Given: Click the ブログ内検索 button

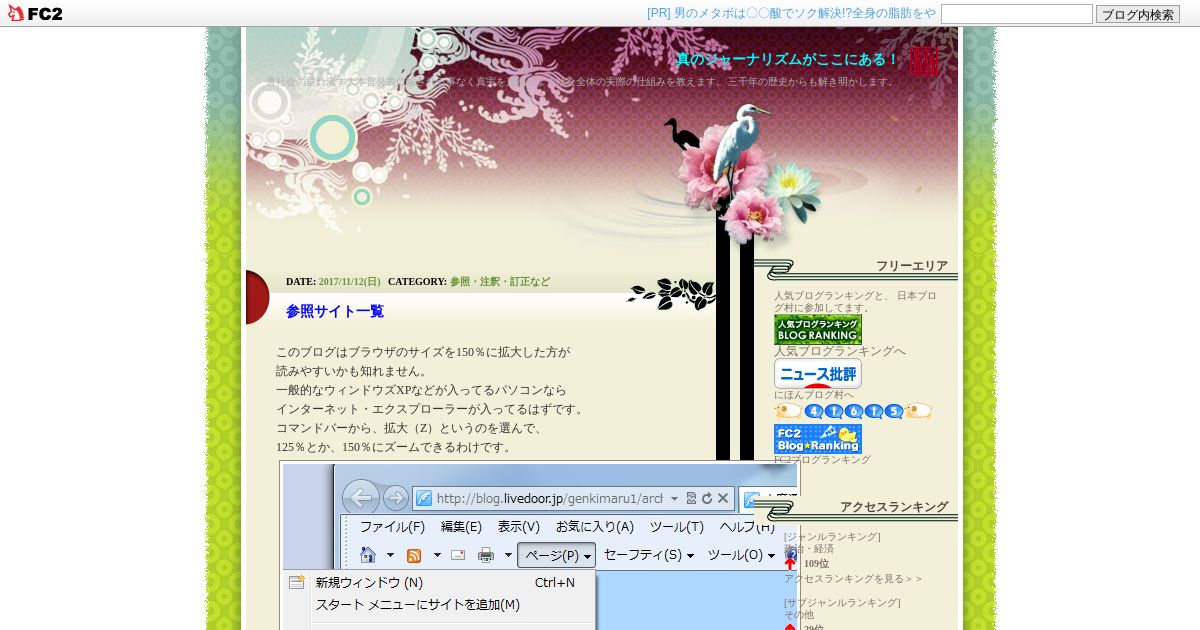Looking at the screenshot, I should click(1138, 14).
